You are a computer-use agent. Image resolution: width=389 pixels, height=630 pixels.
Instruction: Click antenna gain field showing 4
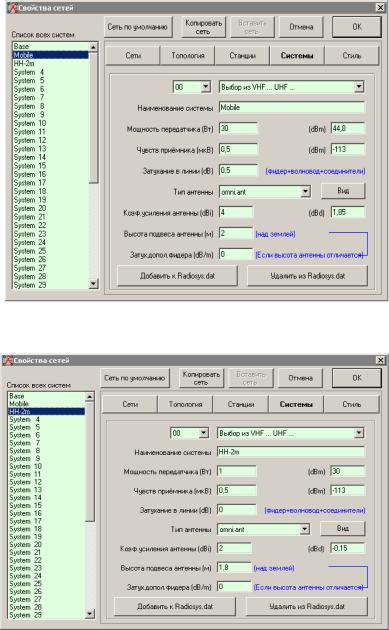(x=236, y=212)
